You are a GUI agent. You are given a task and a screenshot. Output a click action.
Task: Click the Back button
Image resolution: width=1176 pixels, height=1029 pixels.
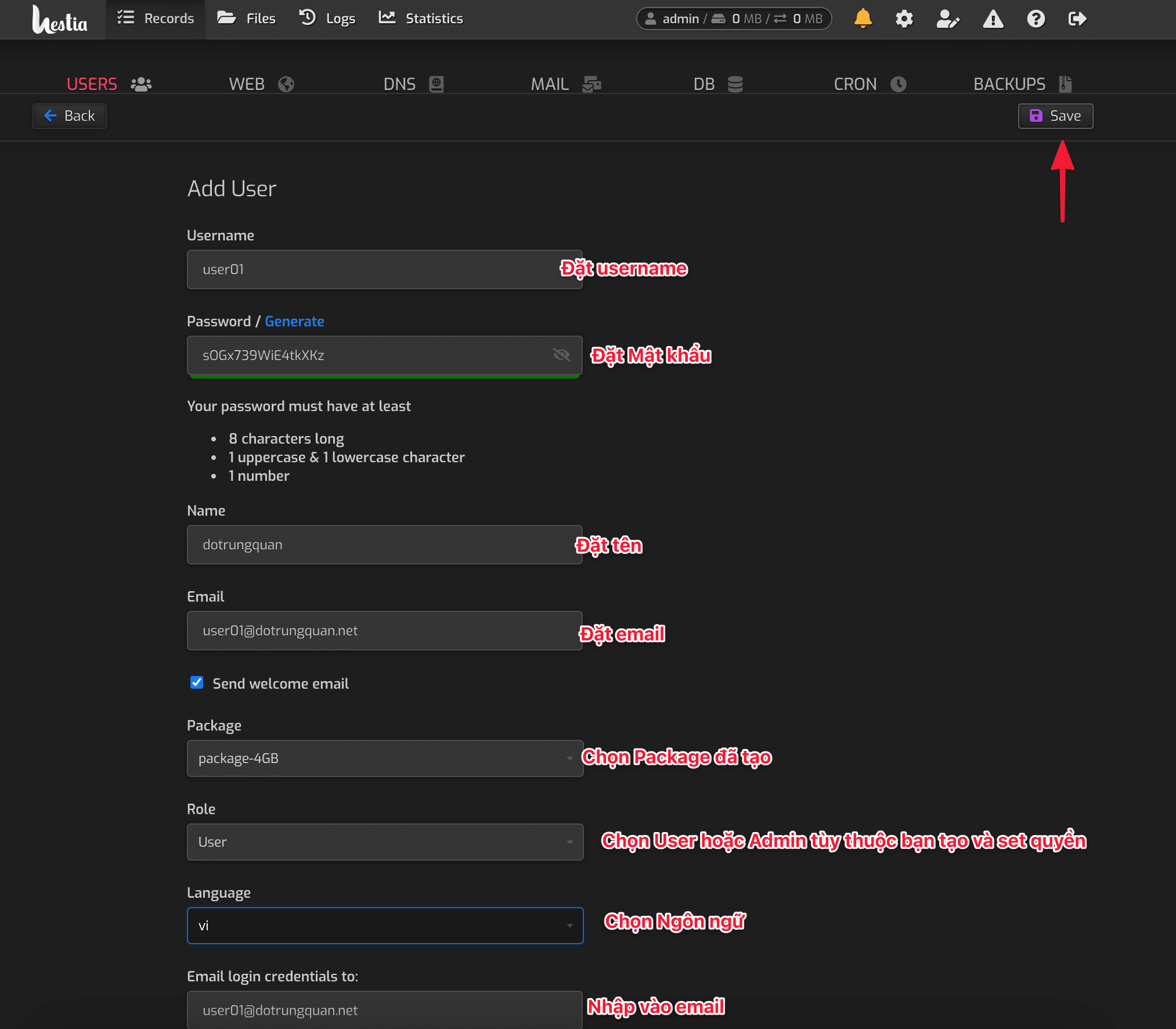(x=70, y=116)
